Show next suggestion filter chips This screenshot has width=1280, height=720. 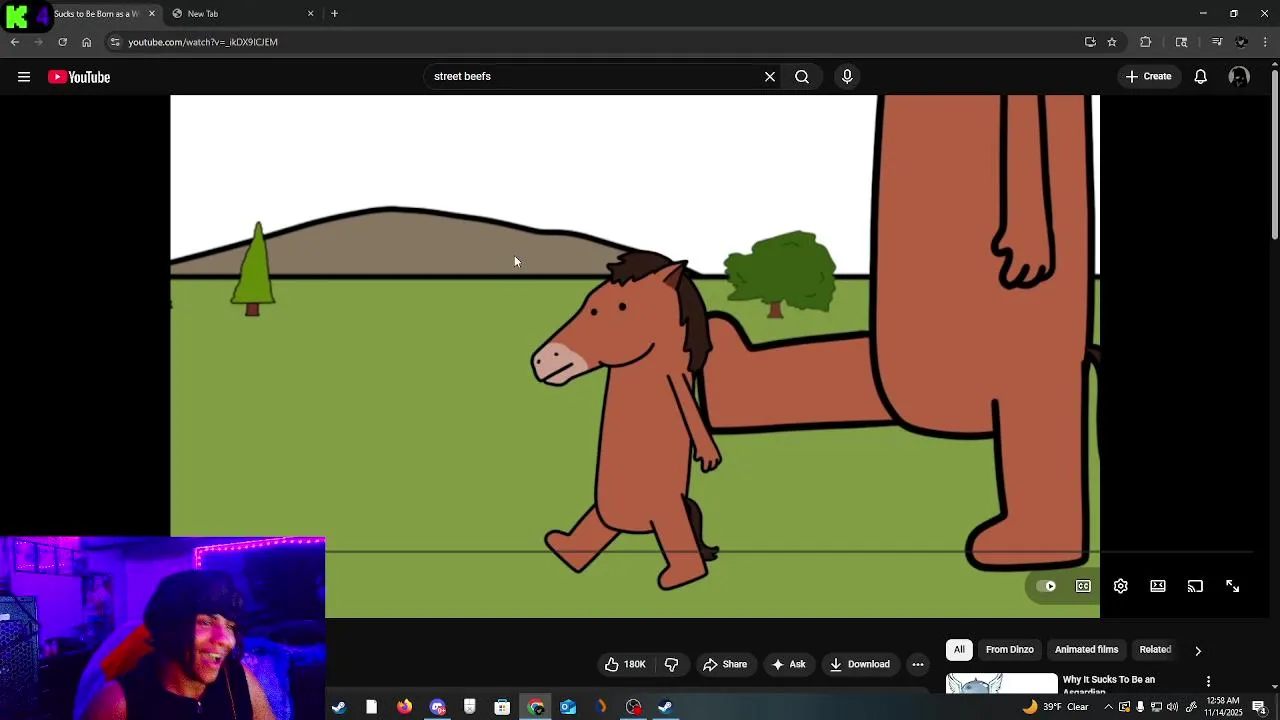[1198, 650]
